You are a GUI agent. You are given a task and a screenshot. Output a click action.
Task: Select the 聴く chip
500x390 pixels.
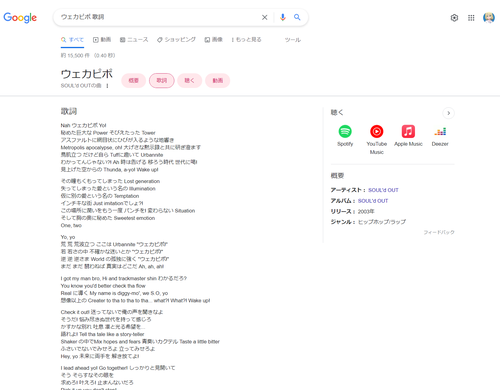click(190, 80)
